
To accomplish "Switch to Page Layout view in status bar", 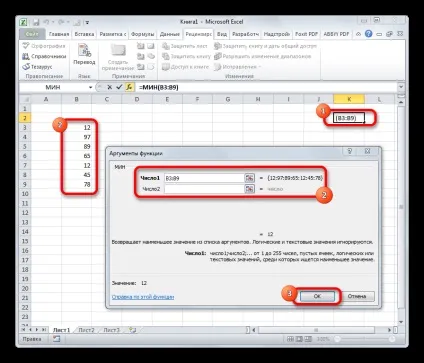I will (x=299, y=339).
